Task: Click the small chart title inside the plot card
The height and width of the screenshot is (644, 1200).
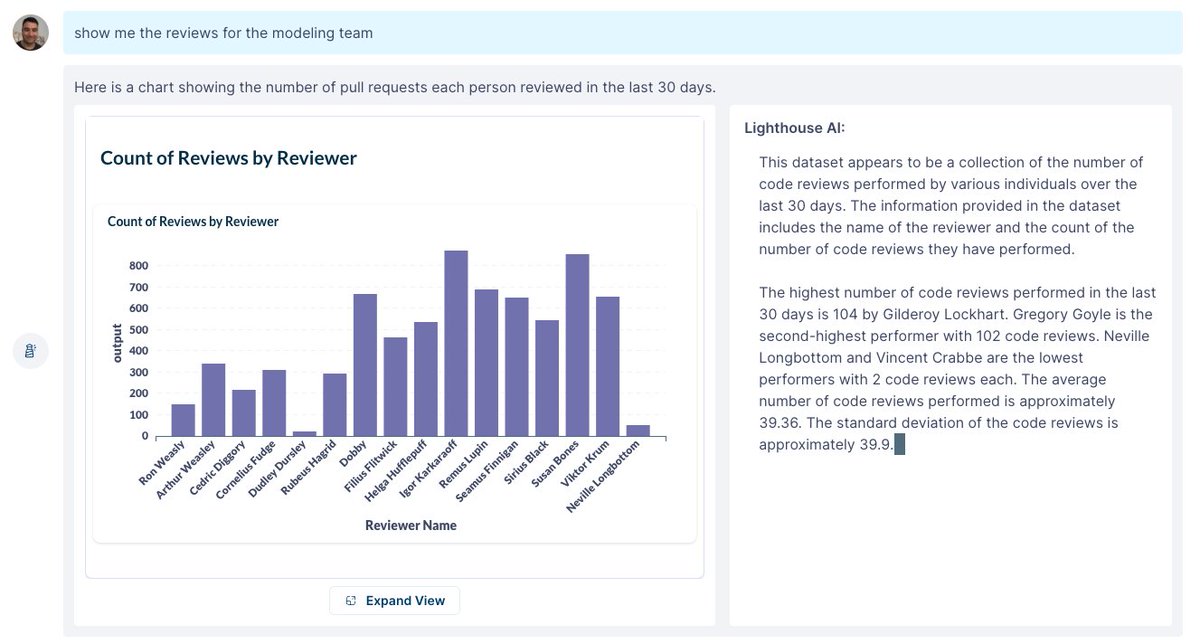Action: pyautogui.click(x=193, y=221)
